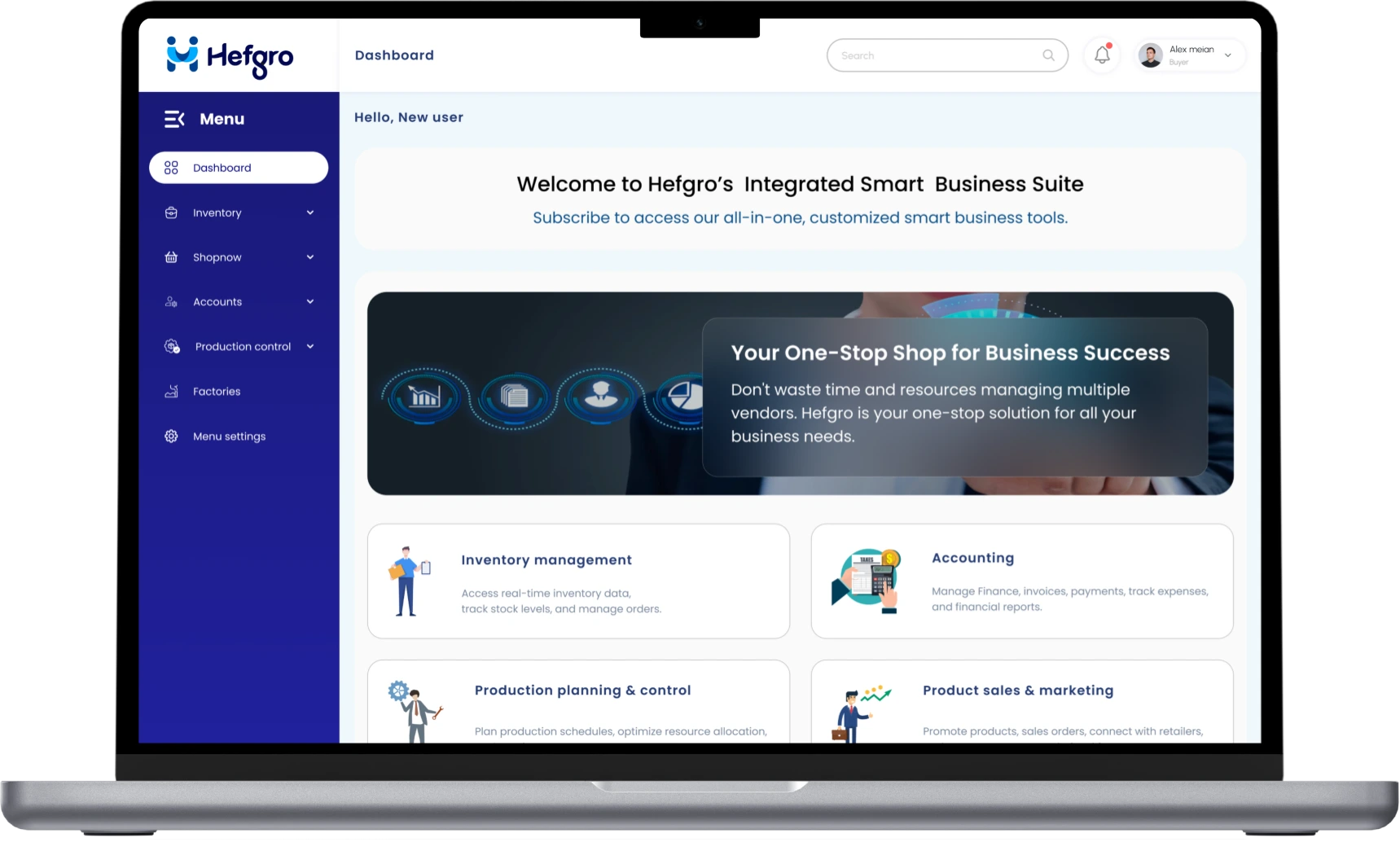Click the user avatar photo
This screenshot has width=1400, height=842.
[1150, 55]
